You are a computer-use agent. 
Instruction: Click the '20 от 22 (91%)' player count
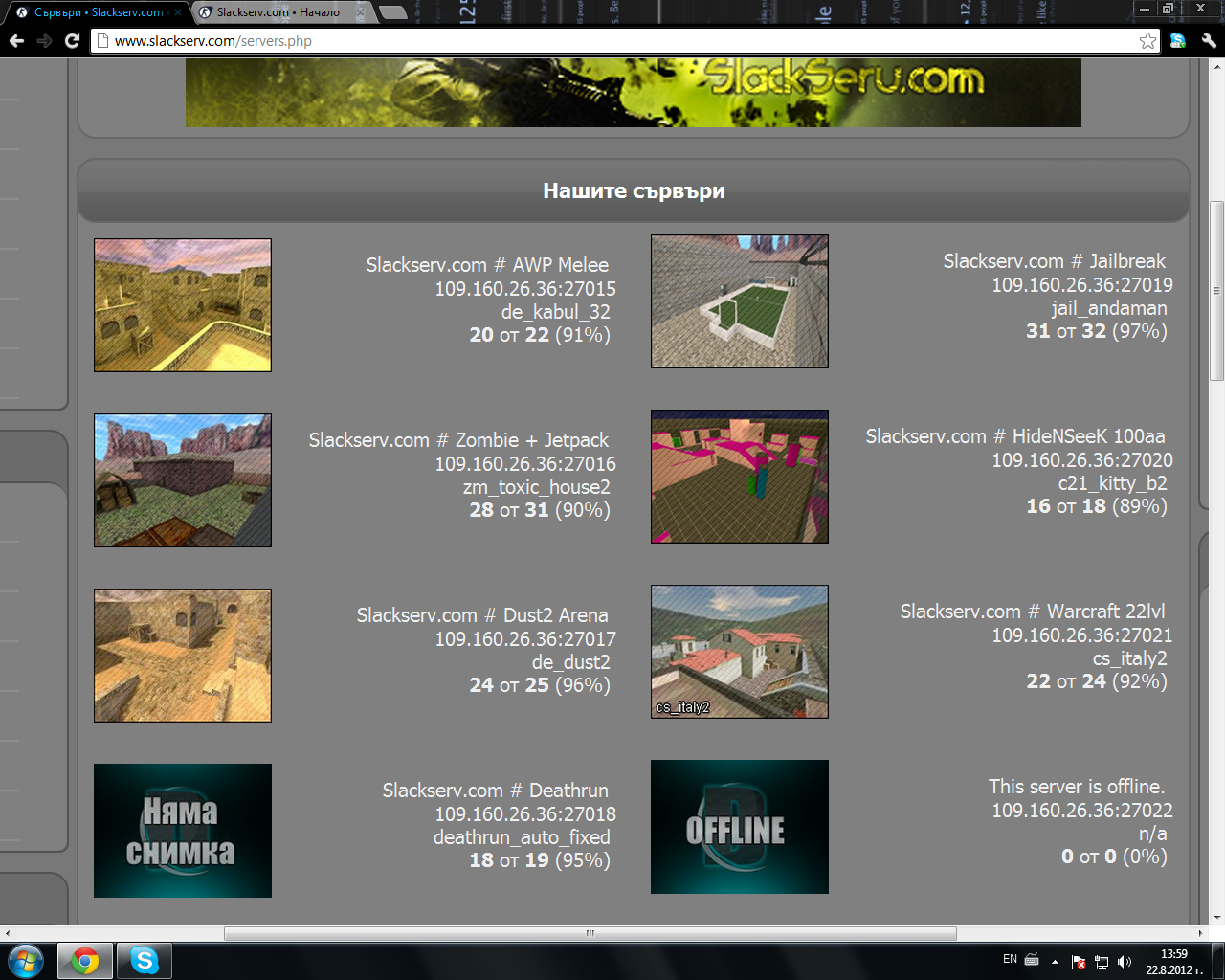(540, 335)
